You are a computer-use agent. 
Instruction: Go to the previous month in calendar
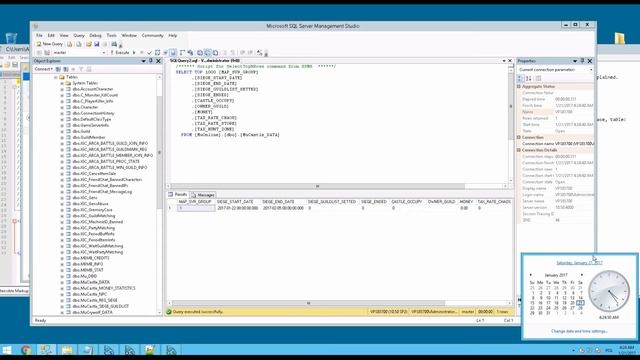point(531,275)
